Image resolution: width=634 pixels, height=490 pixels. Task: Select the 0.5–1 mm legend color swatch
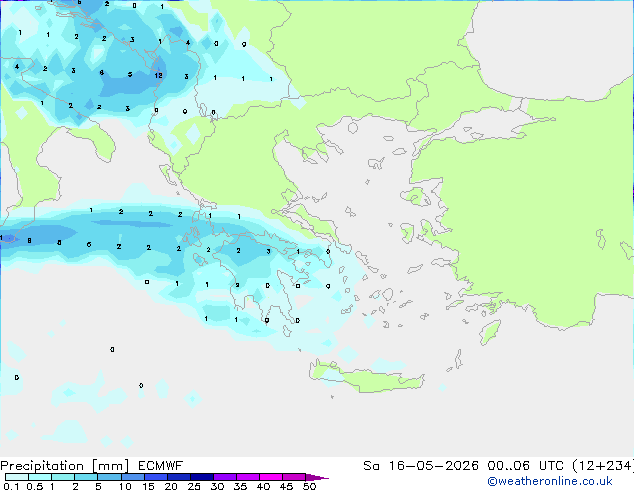tap(40, 477)
